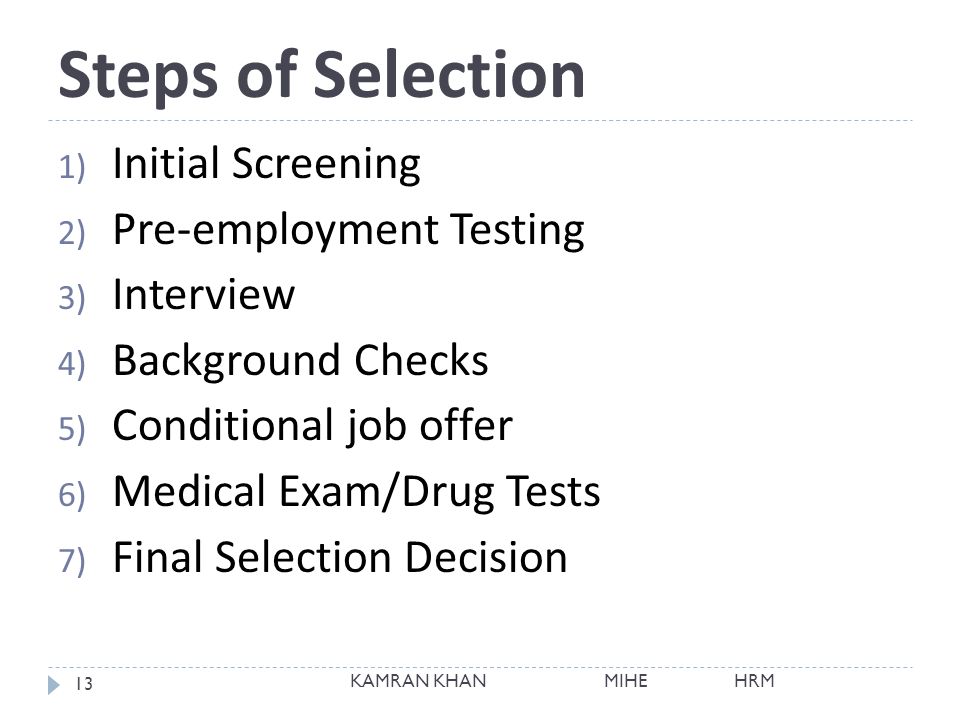Click the Steps of Selection title
This screenshot has height=720, width=960.
(321, 75)
